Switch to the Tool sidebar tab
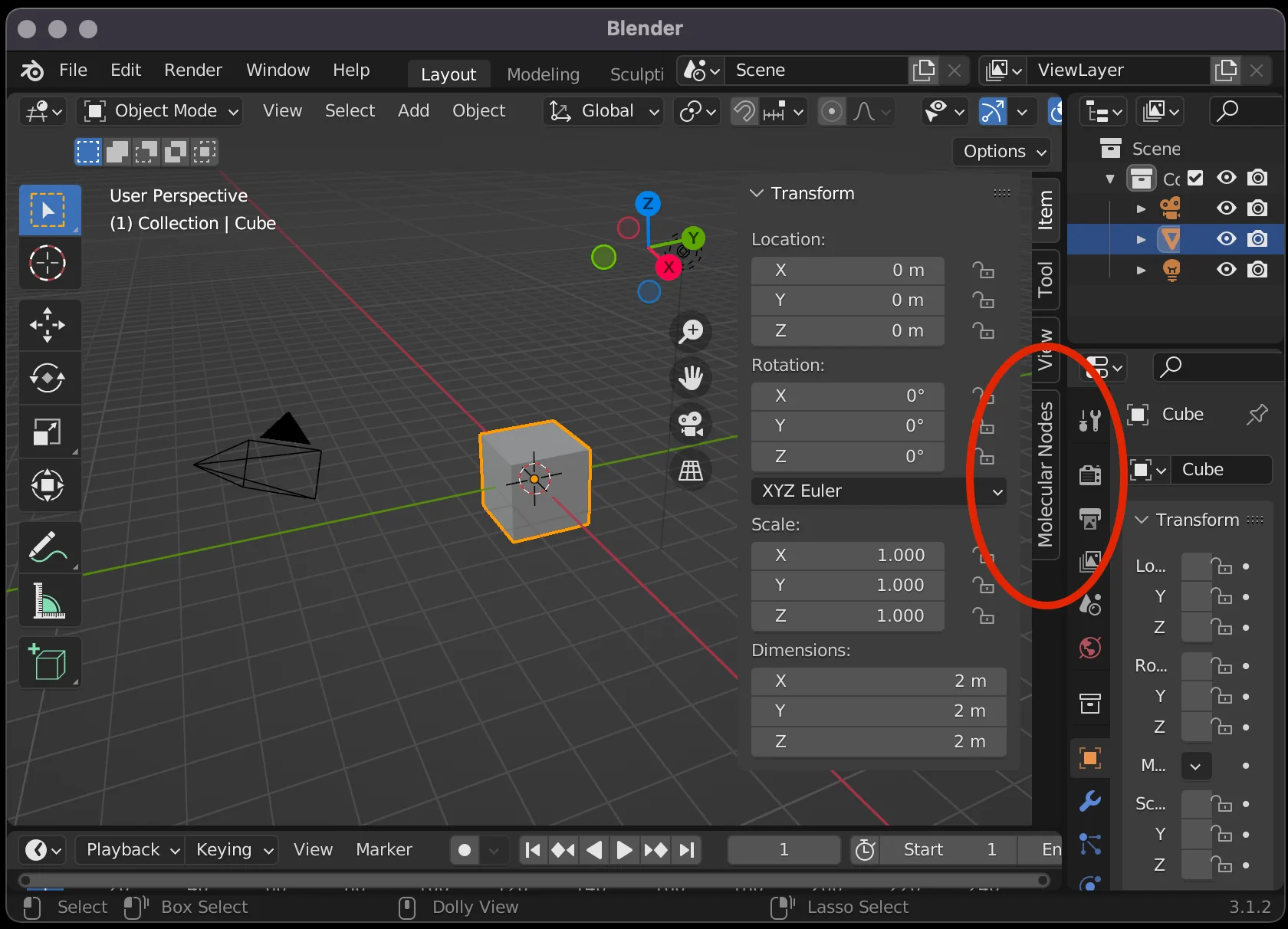The image size is (1288, 929). click(x=1046, y=279)
